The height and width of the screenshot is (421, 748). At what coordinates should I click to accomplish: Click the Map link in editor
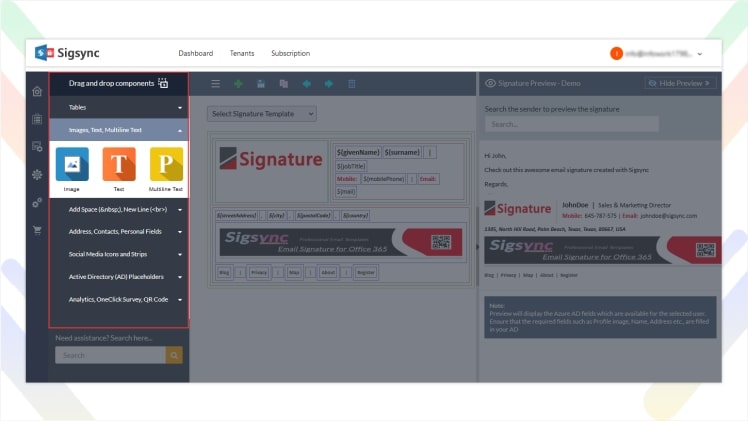coord(294,273)
